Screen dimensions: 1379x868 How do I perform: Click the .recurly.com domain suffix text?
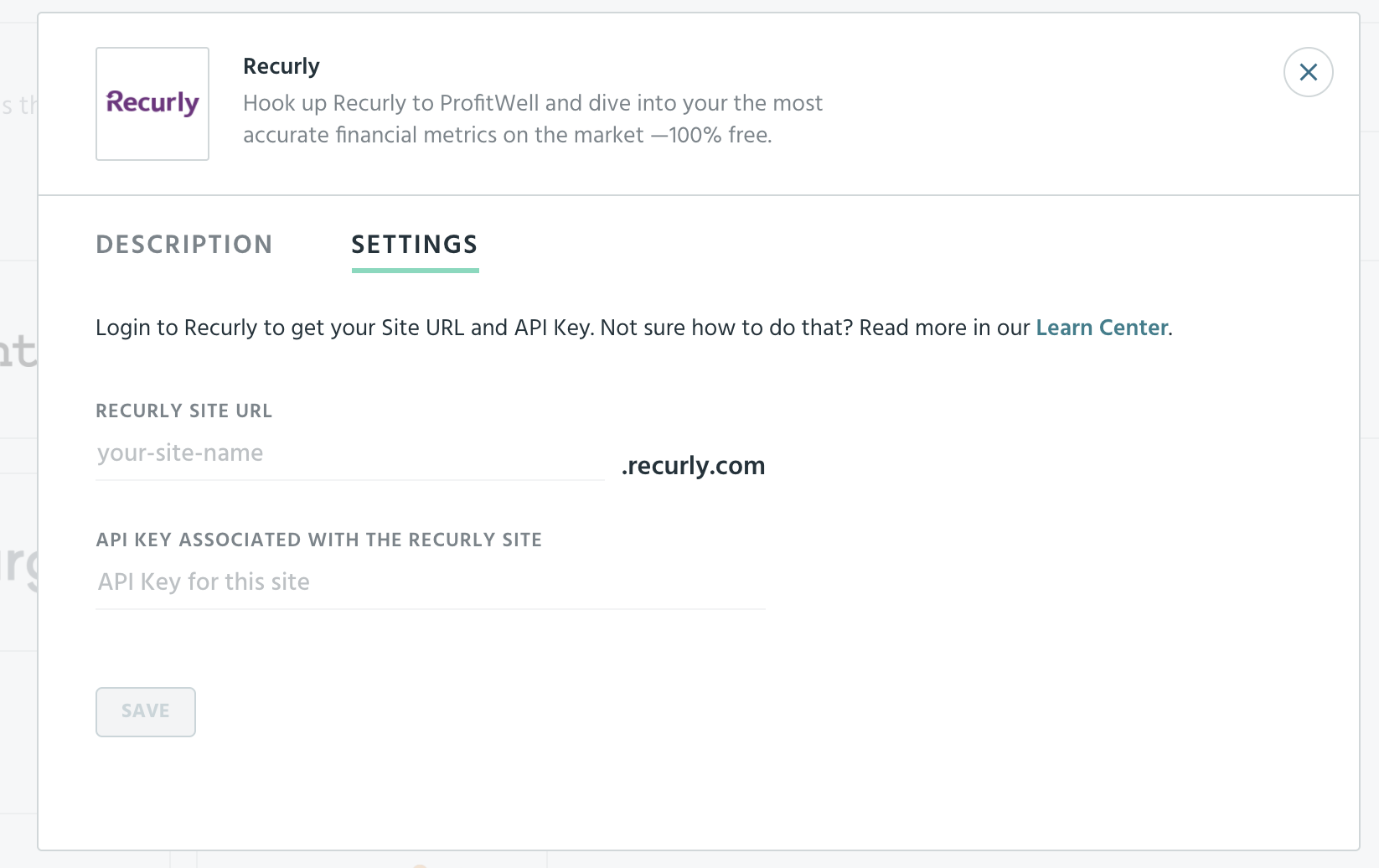pyautogui.click(x=693, y=466)
